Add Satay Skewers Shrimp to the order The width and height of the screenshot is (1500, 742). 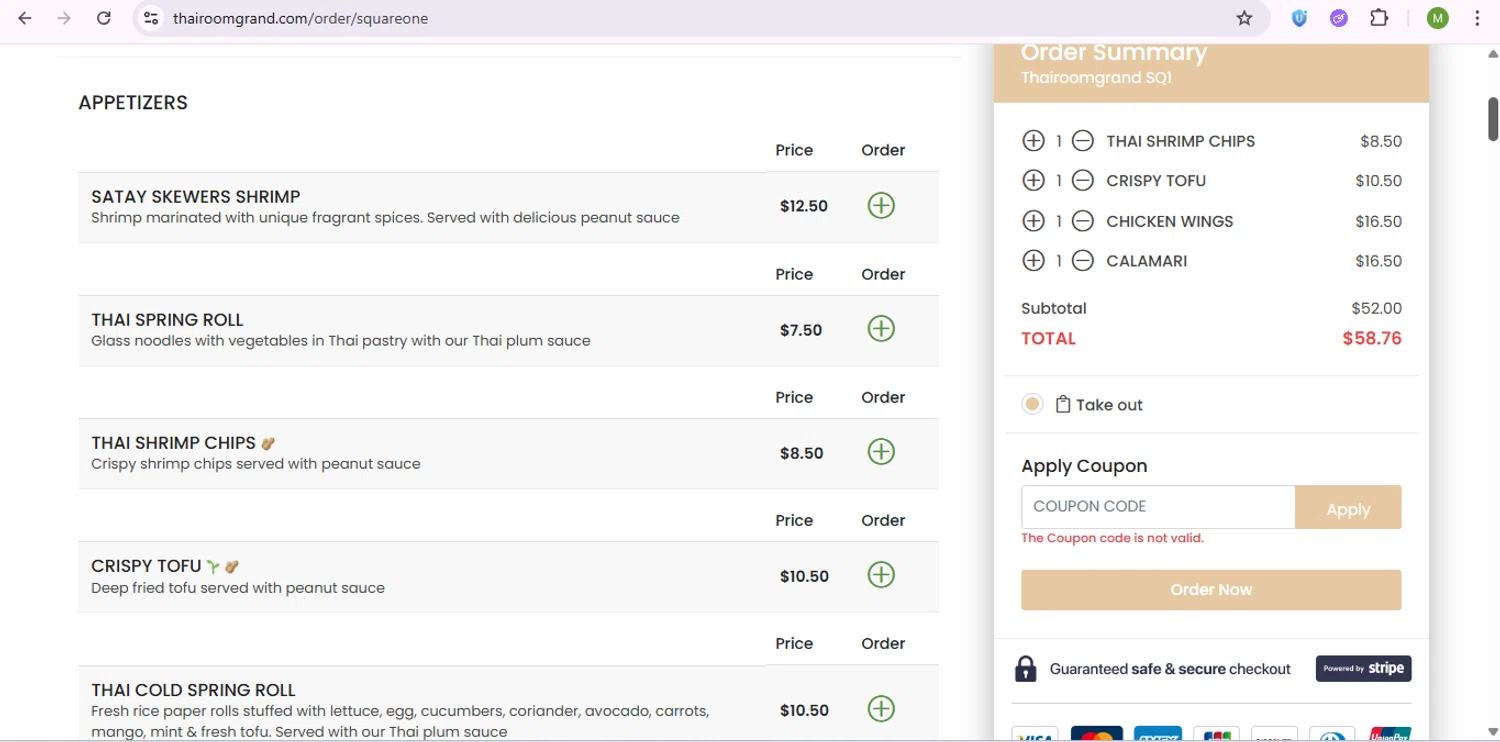[881, 206]
